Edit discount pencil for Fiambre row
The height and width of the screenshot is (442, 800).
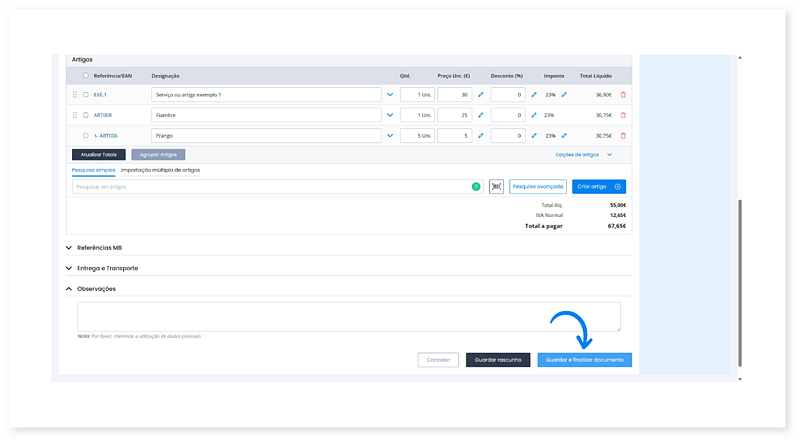[x=534, y=115]
